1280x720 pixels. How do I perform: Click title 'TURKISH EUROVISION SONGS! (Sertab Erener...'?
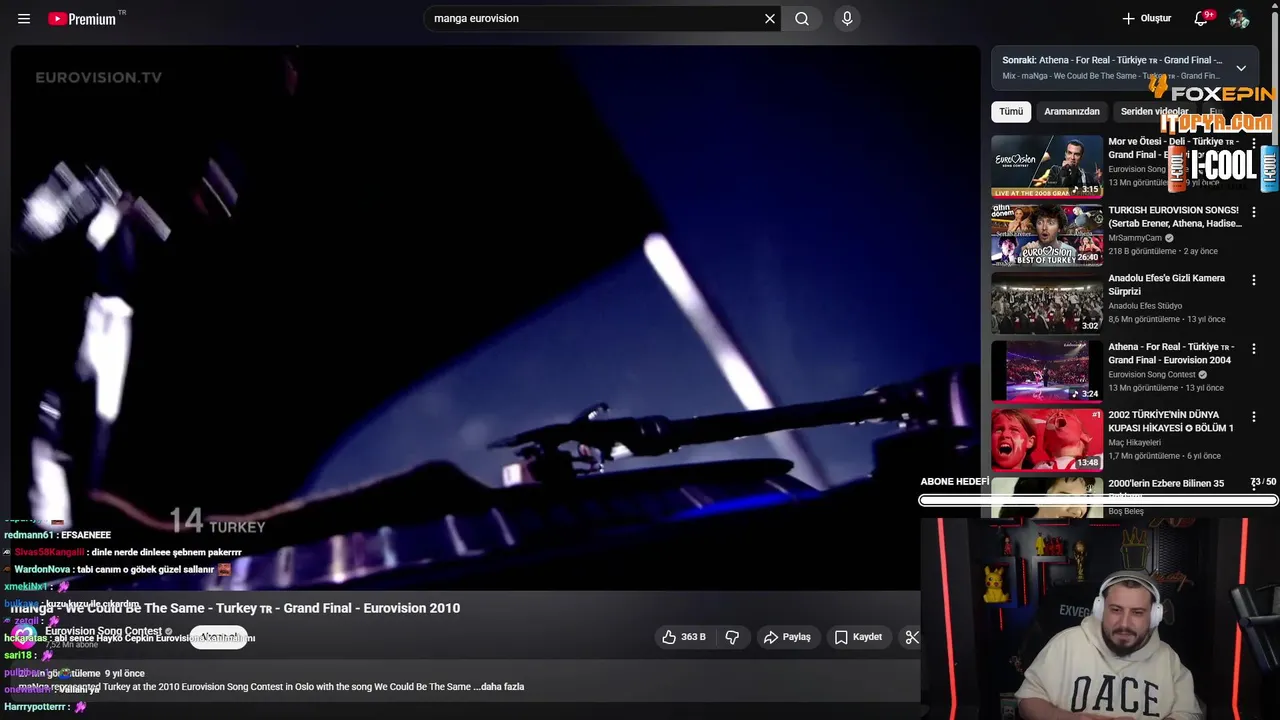click(1174, 217)
